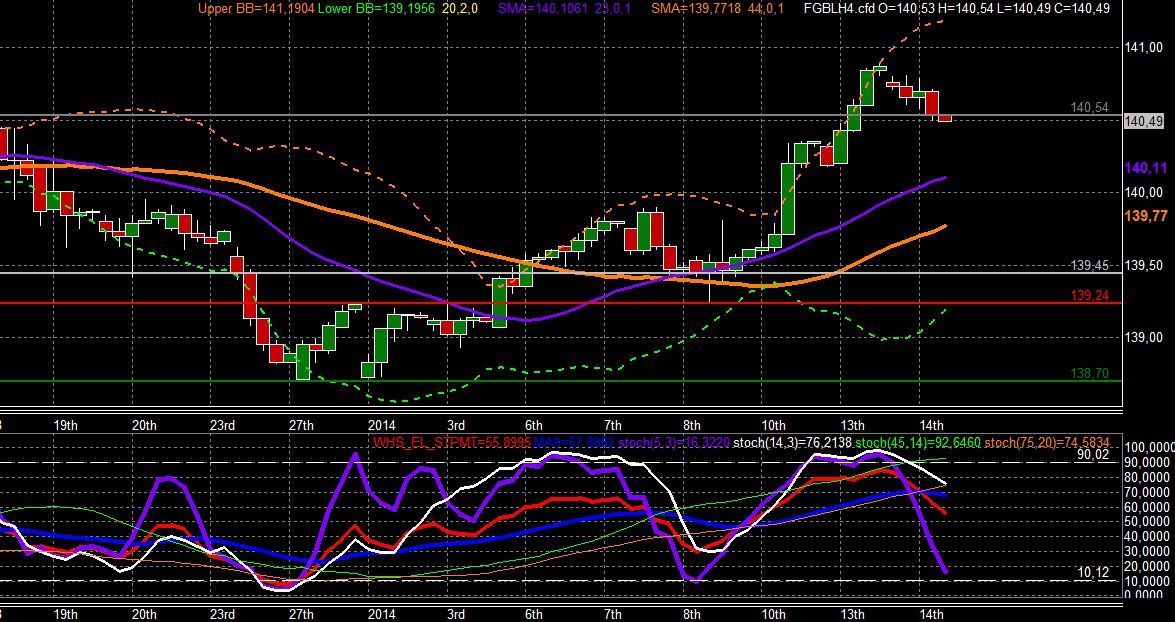
Task: Click the Lower BB=139,1956 label
Action: 375,8
